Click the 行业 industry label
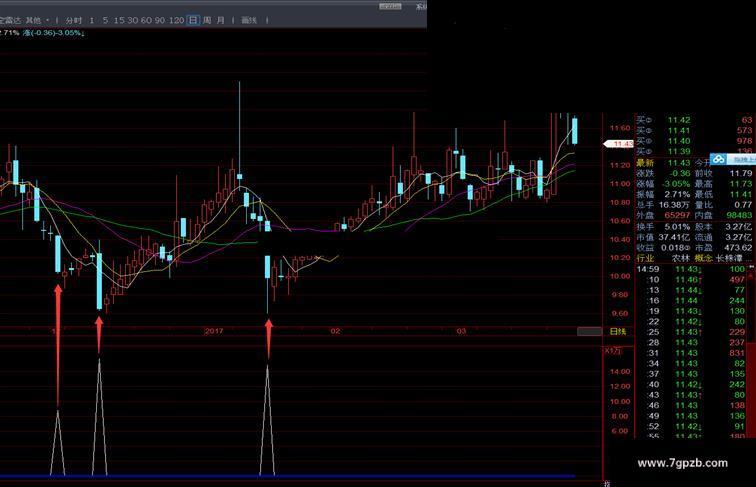This screenshot has width=756, height=487. click(x=645, y=258)
